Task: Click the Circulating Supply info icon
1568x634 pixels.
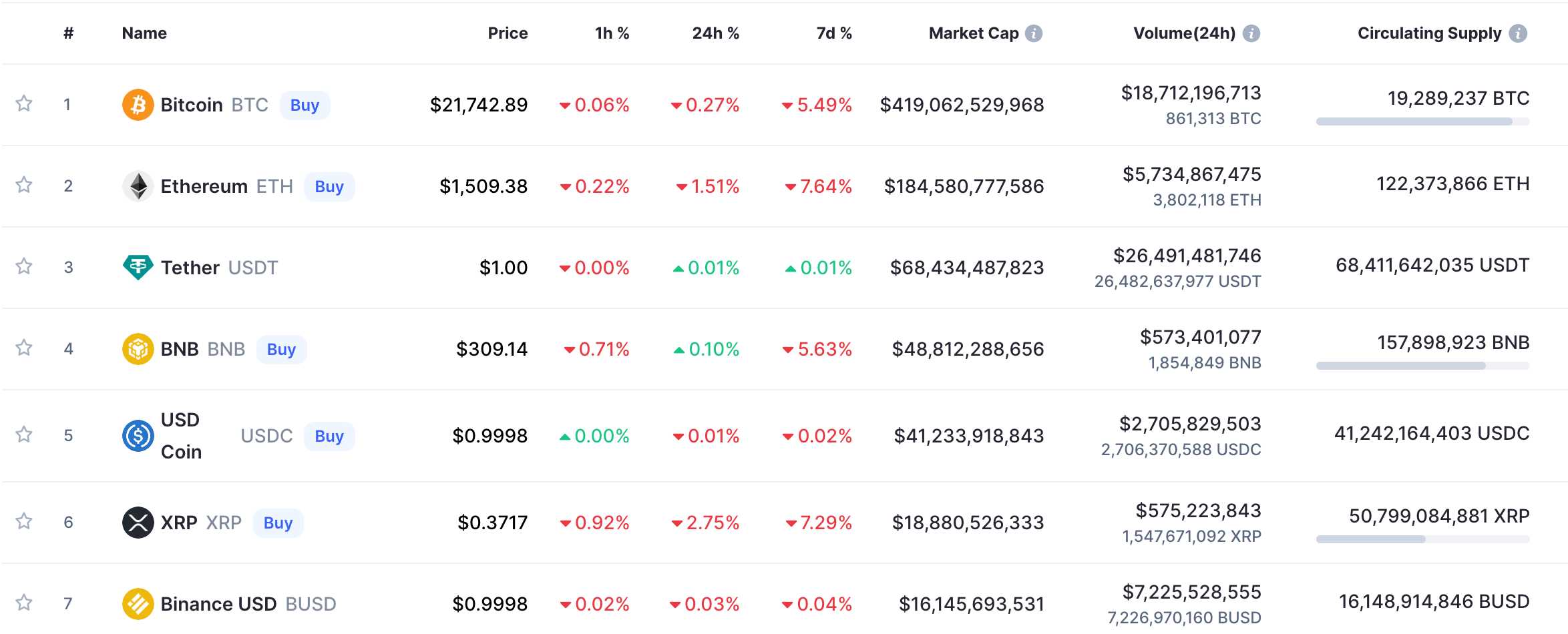Action: [1518, 33]
